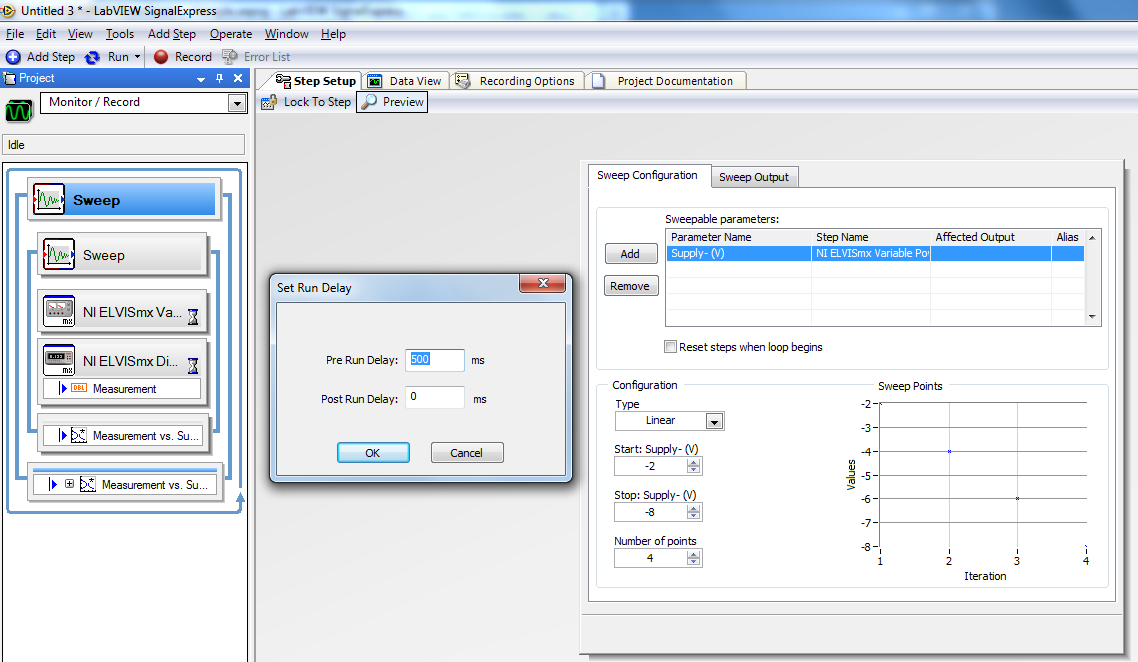This screenshot has height=662, width=1138.
Task: Select the NI ELVISmx Digital Multimeter icon
Action: pyautogui.click(x=59, y=360)
